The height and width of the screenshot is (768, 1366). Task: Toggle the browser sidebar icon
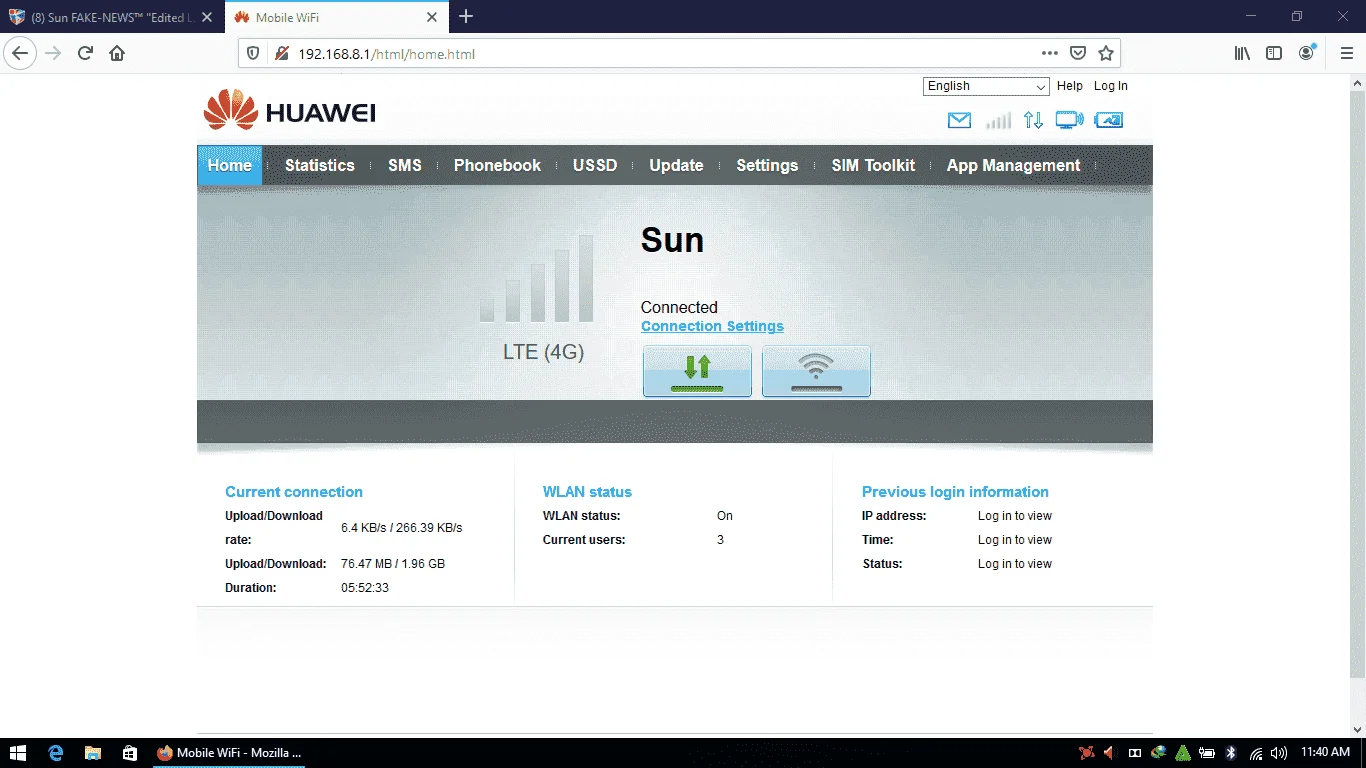tap(1274, 53)
